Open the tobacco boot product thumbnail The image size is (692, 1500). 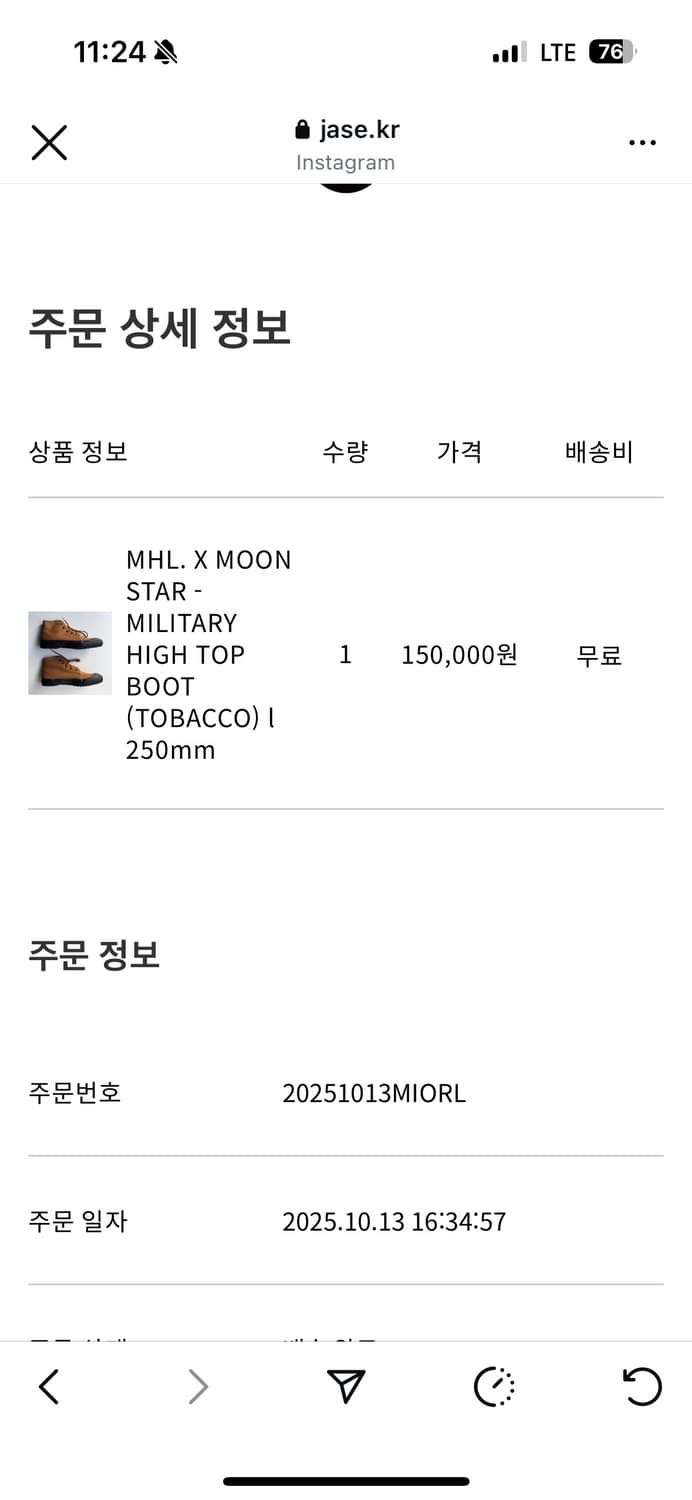click(x=70, y=653)
